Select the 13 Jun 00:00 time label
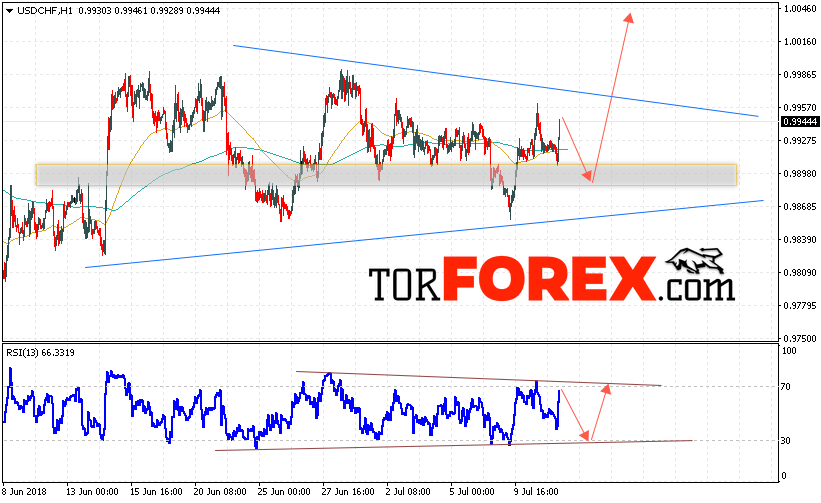Viewport: 821px width, 503px height. tap(92, 492)
